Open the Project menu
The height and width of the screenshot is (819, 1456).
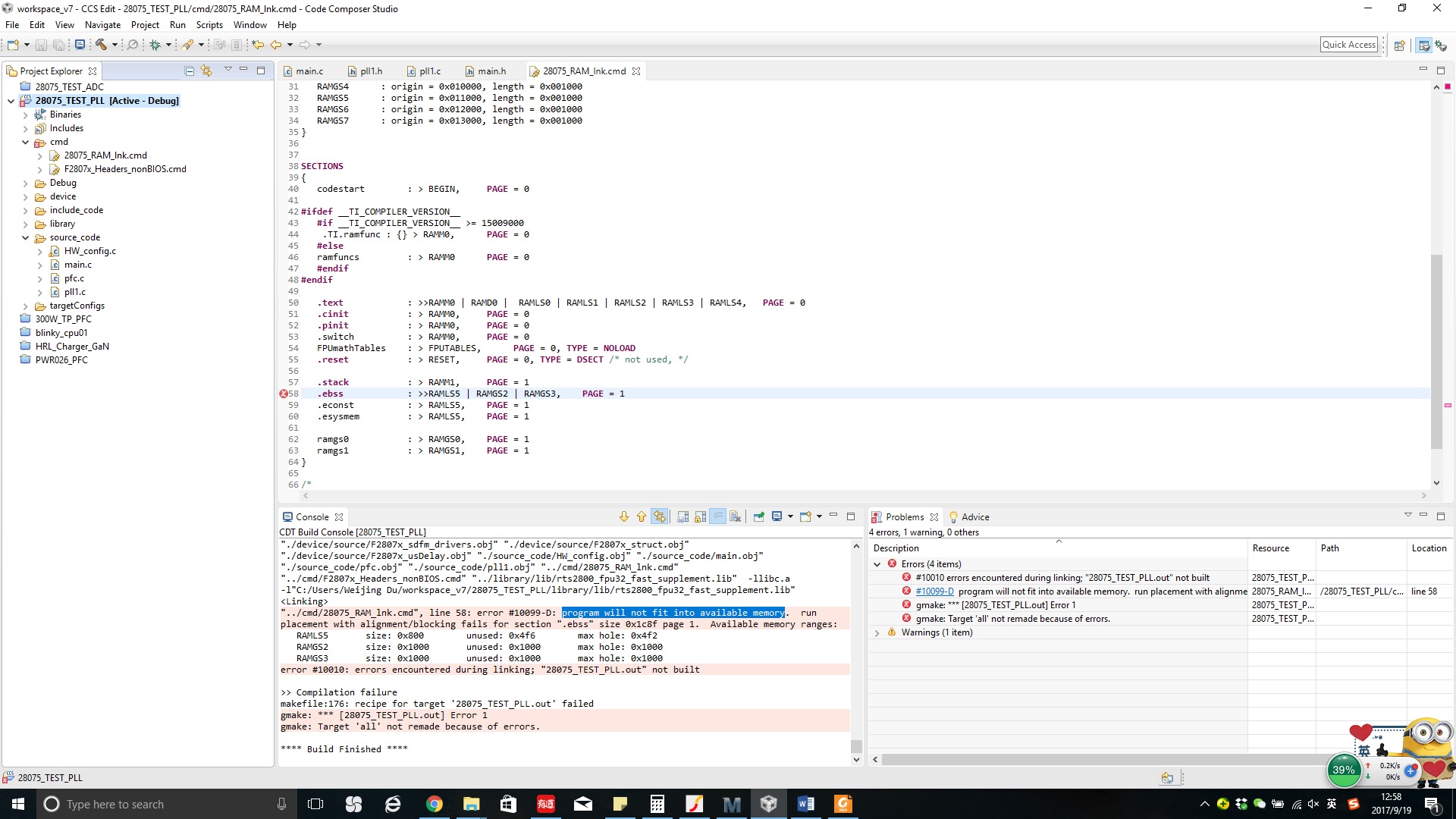[x=145, y=25]
